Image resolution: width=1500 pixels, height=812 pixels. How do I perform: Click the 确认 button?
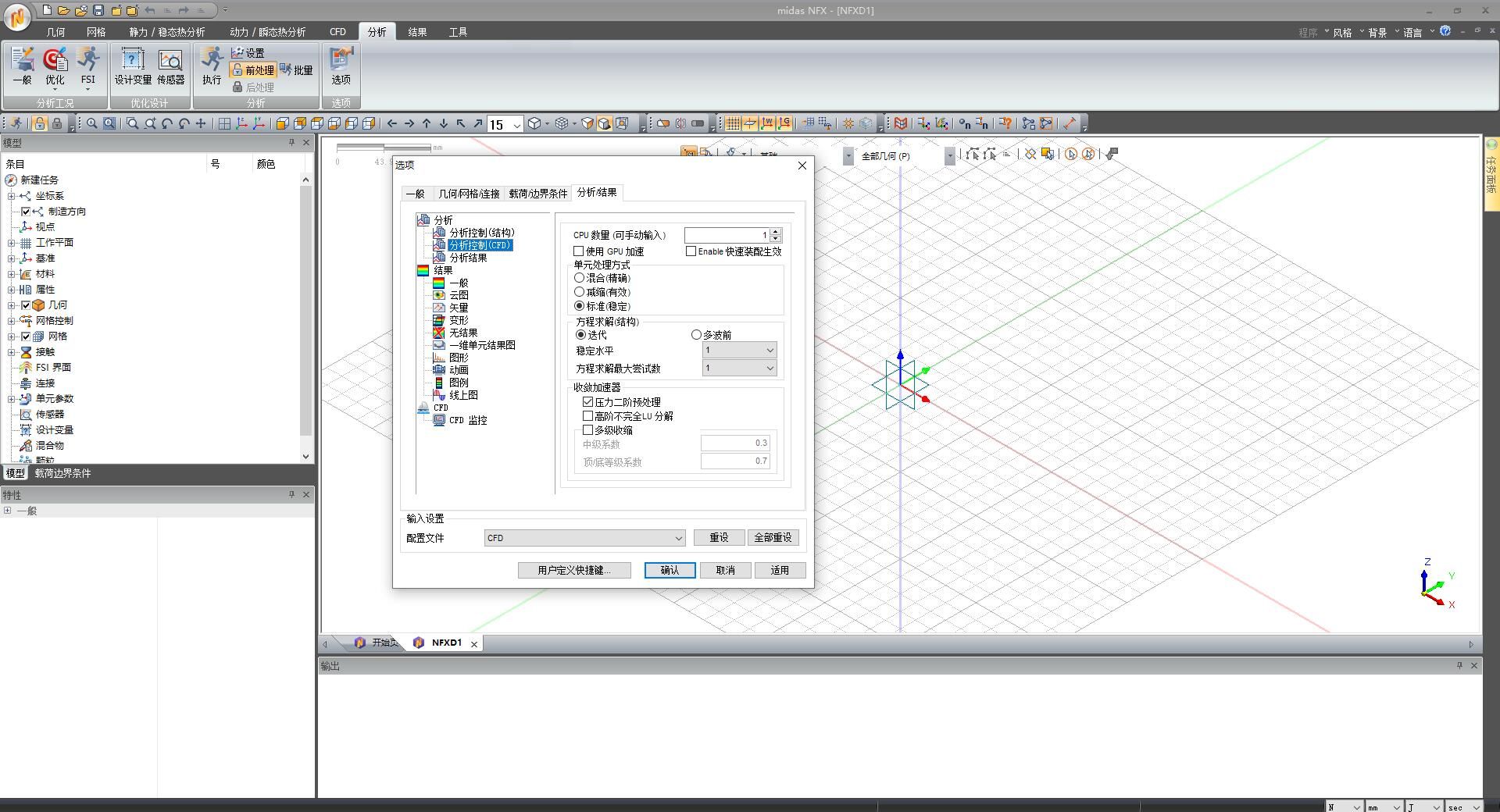(x=670, y=571)
